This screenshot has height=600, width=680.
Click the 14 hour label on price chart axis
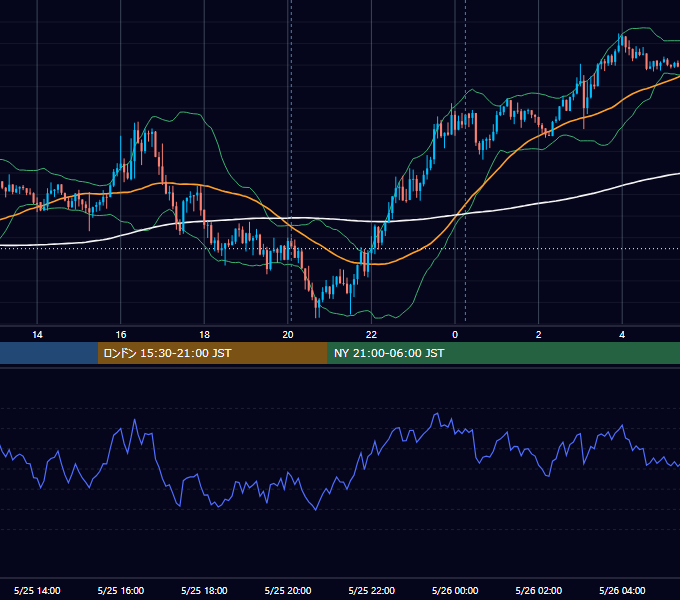[x=37, y=335]
